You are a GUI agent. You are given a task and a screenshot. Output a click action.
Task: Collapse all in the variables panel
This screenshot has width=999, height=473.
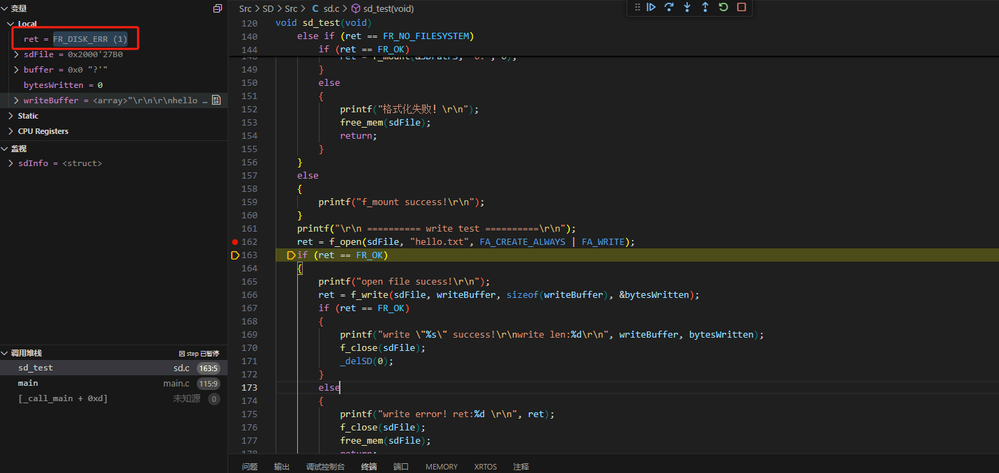[x=218, y=8]
